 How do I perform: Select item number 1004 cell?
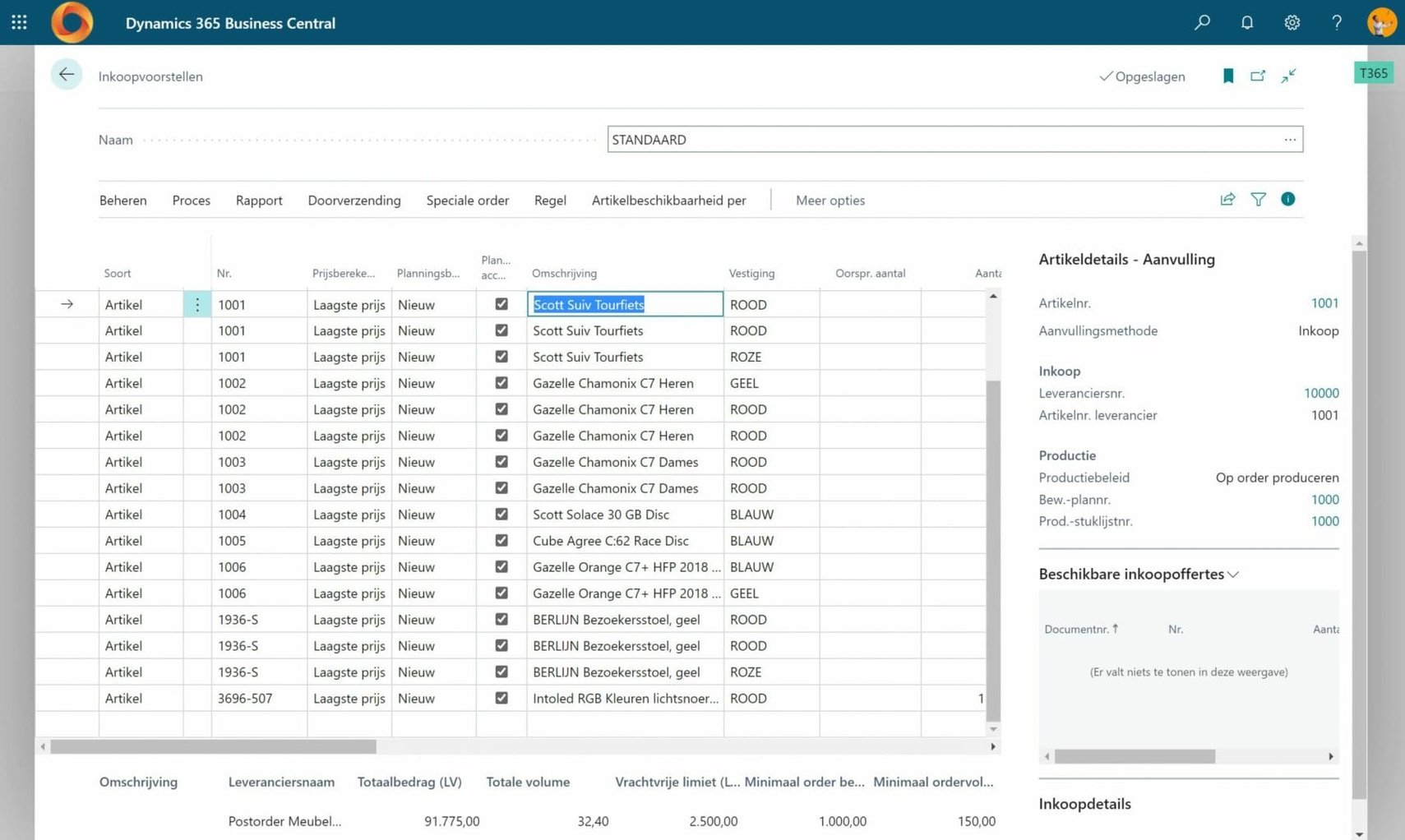(x=259, y=515)
